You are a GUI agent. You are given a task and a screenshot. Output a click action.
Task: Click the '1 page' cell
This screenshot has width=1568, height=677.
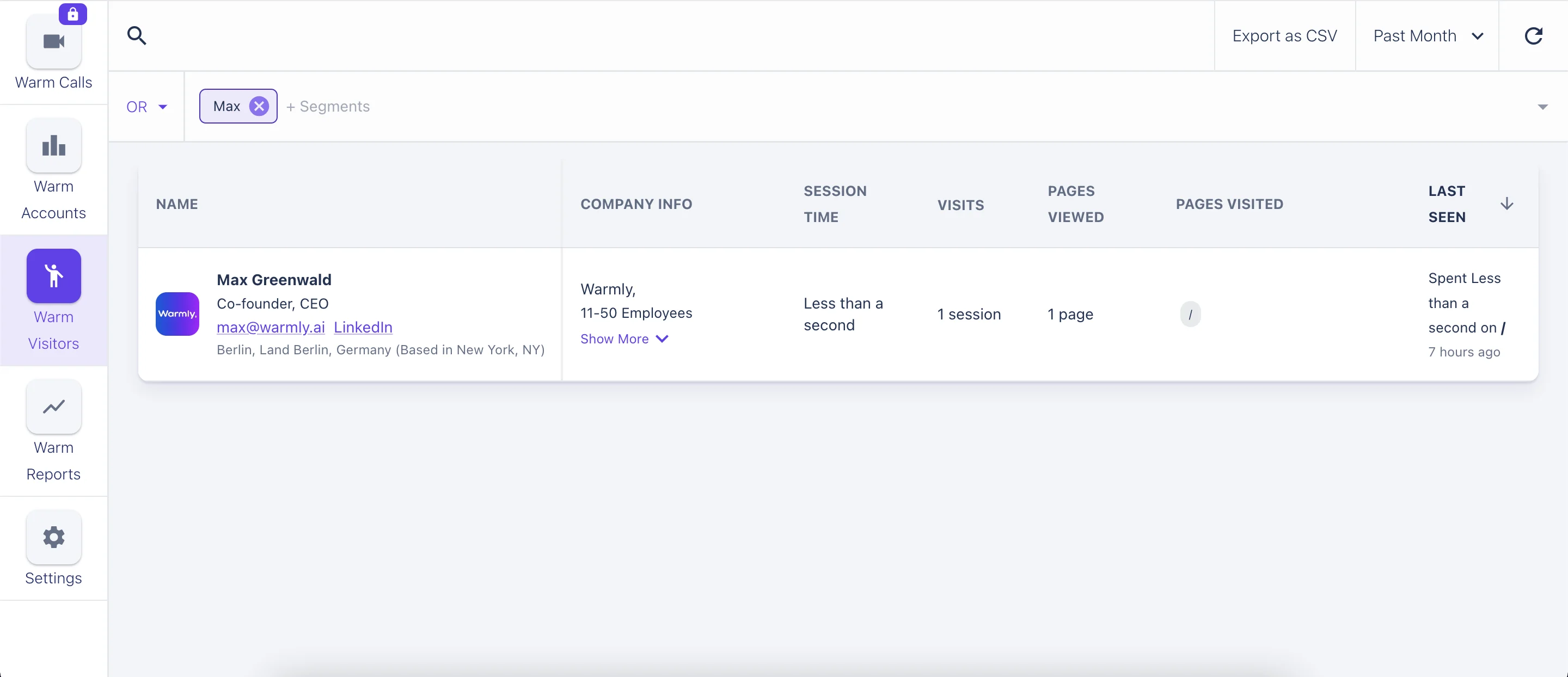tap(1070, 315)
